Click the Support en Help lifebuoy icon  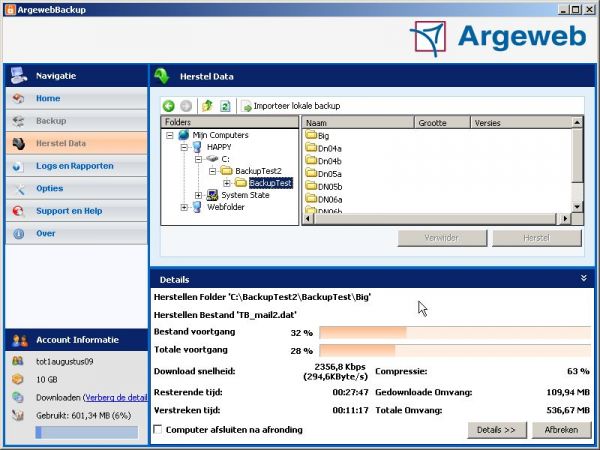click(18, 211)
